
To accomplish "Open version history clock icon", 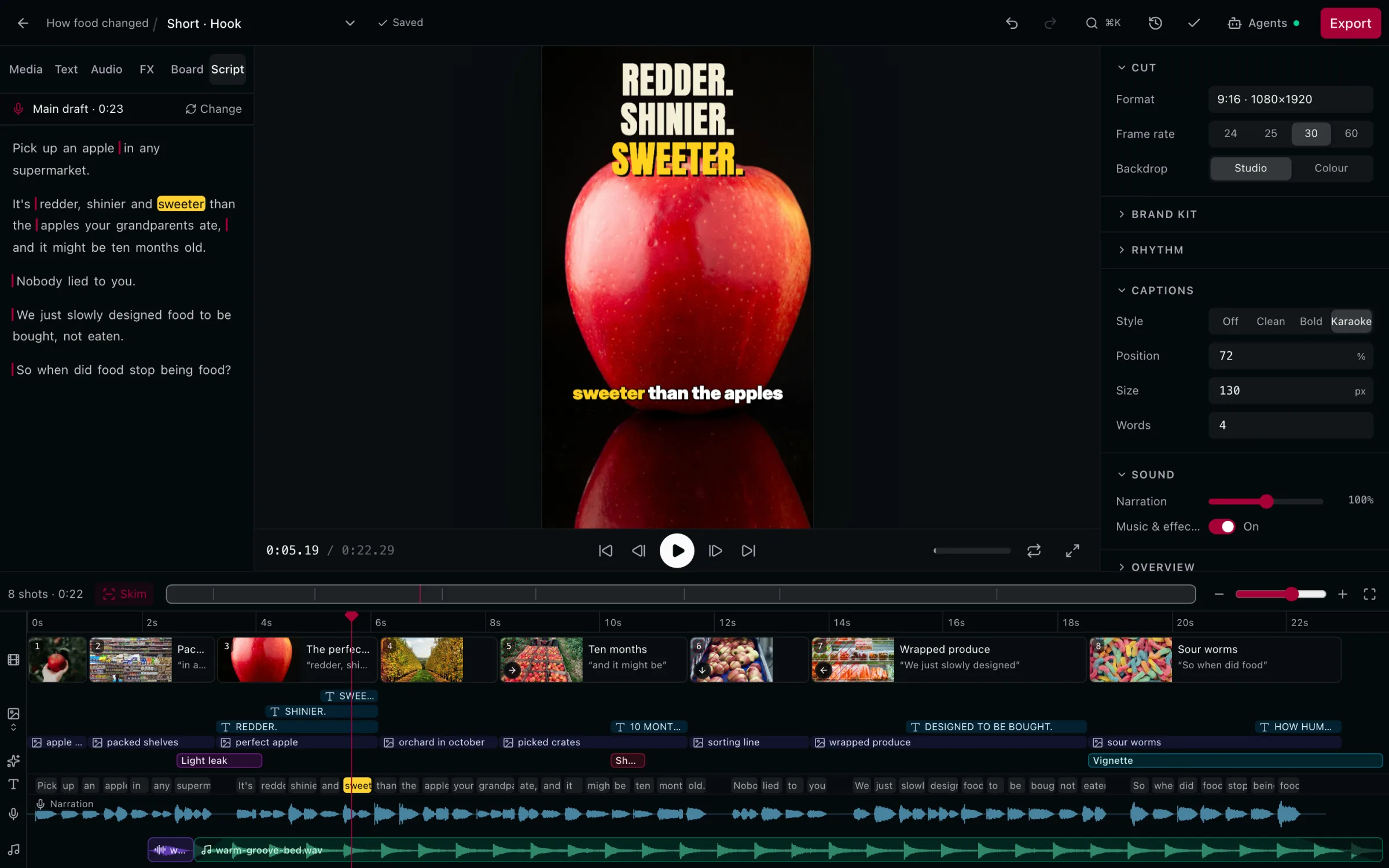I will click(x=1155, y=23).
